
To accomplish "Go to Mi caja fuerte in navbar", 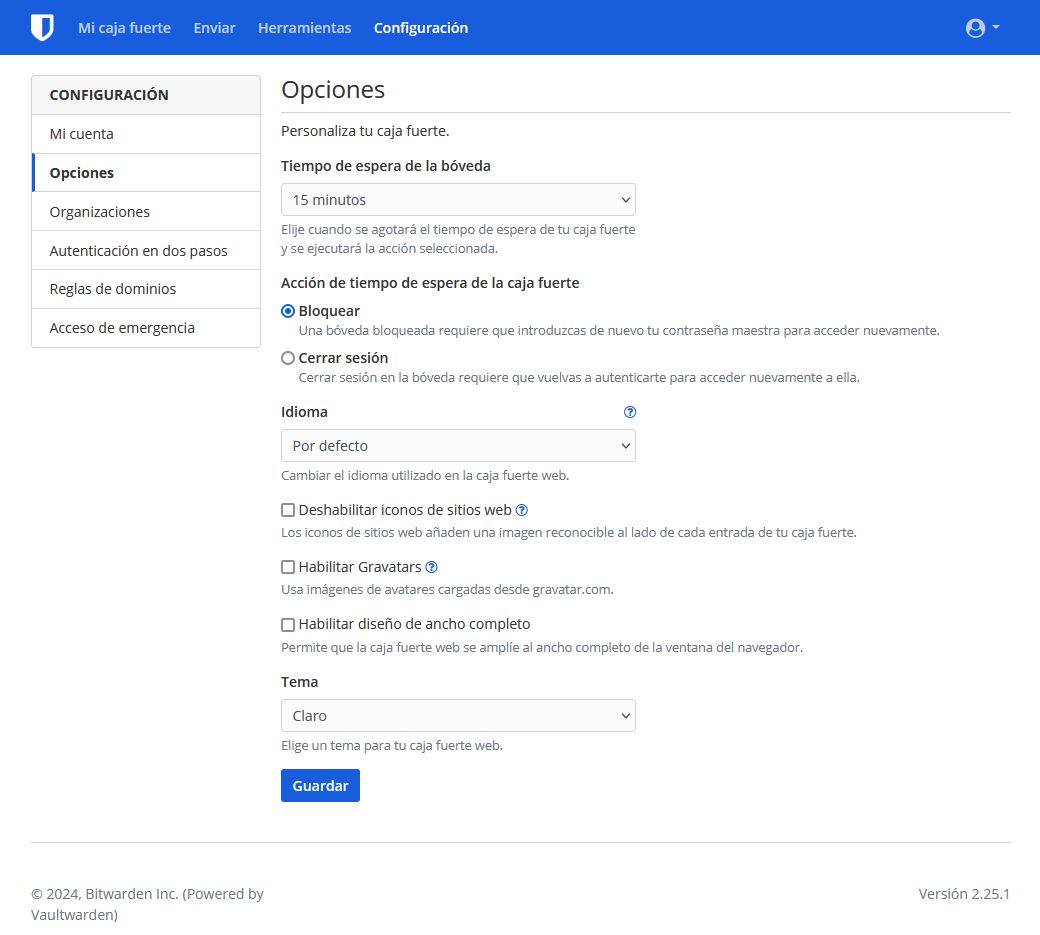I will point(124,28).
